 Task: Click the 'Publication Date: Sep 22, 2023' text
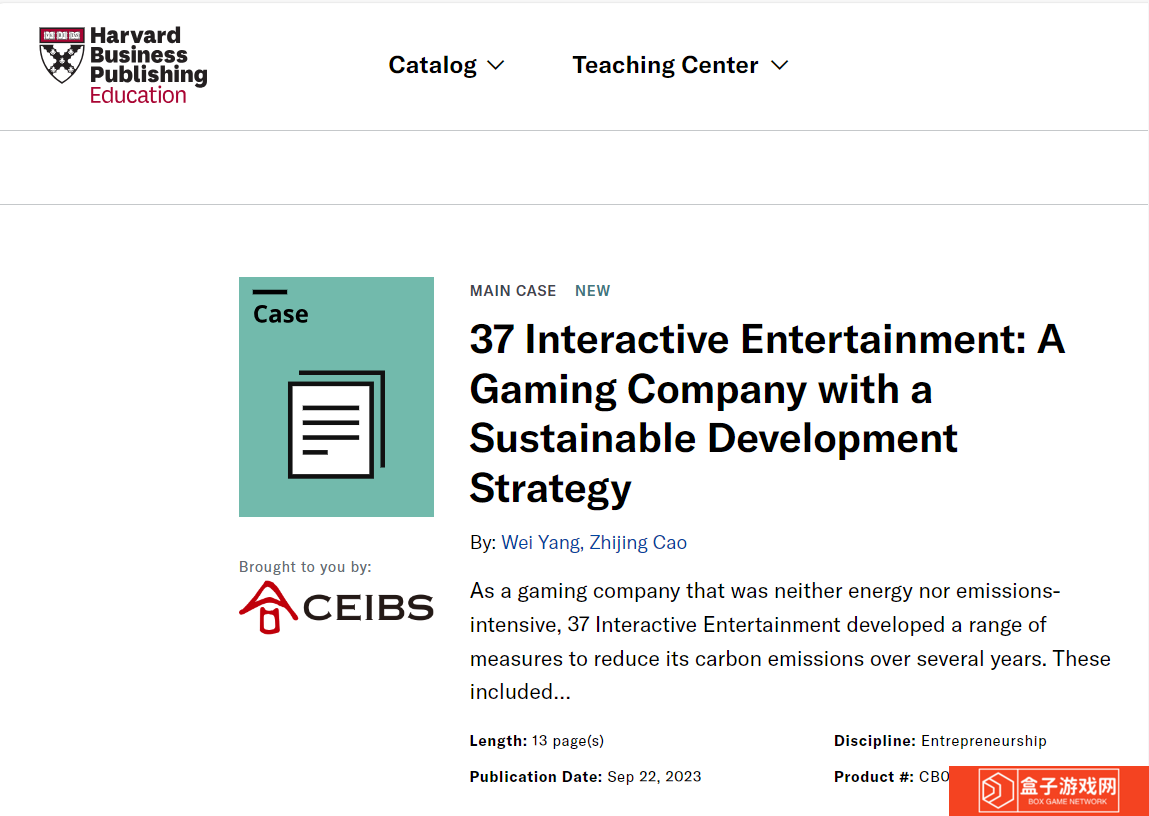tap(585, 776)
